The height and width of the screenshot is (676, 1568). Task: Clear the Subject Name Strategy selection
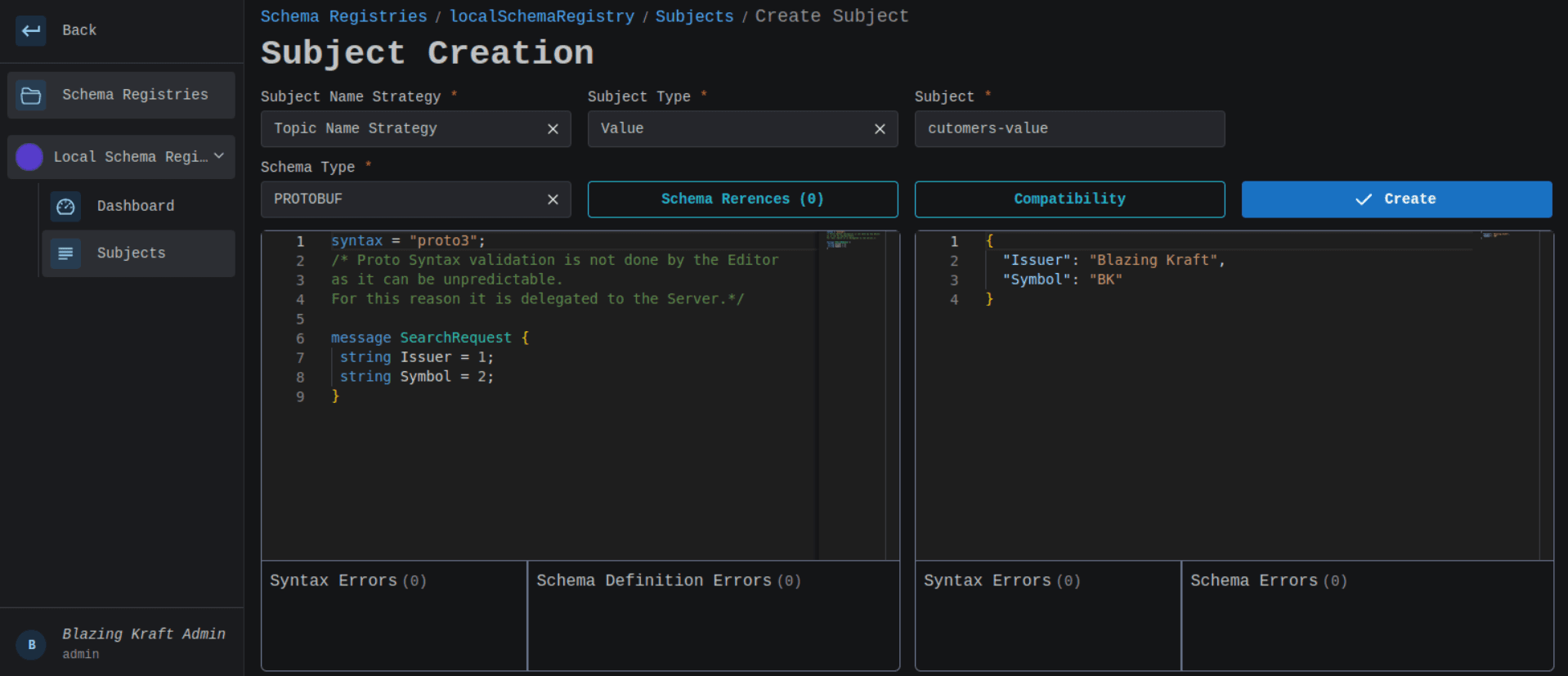click(553, 129)
